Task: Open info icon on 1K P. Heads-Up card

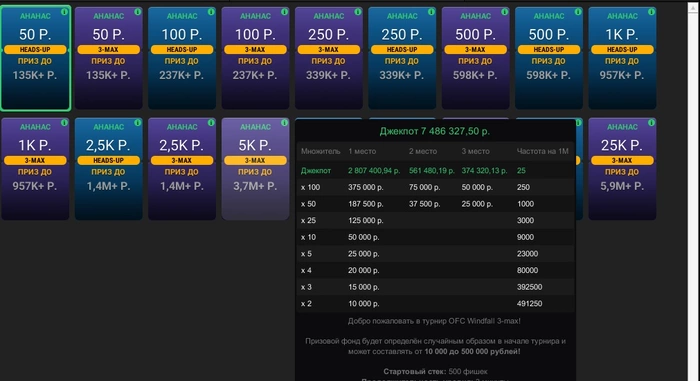Action: [651, 12]
